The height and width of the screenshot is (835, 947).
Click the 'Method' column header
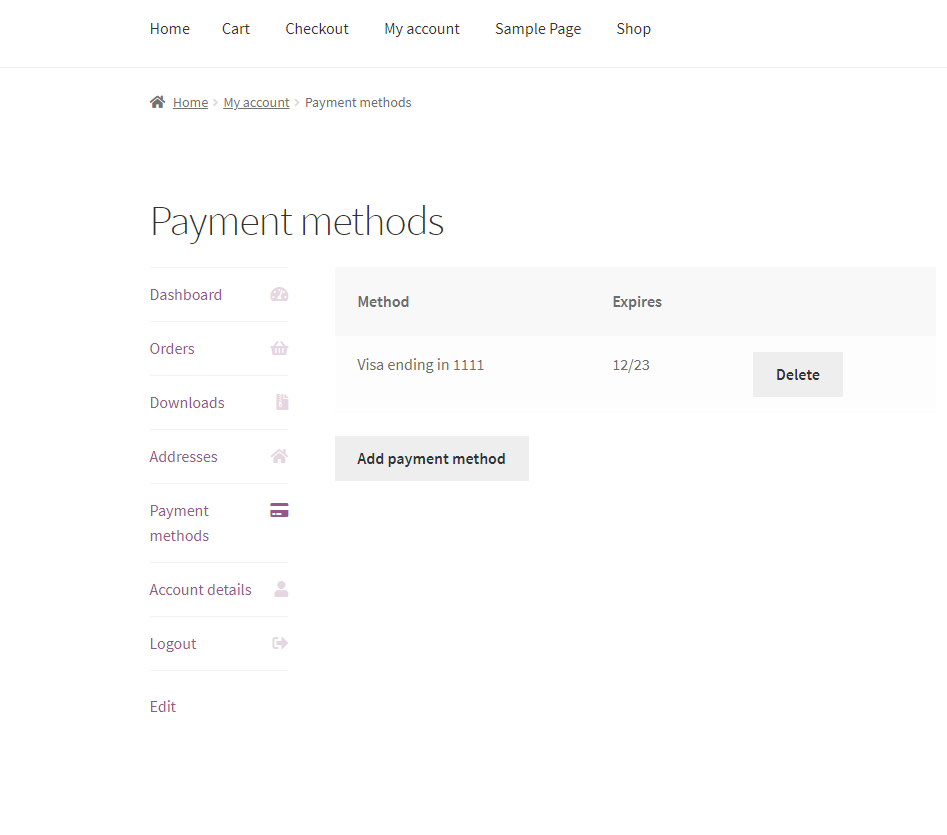384,302
